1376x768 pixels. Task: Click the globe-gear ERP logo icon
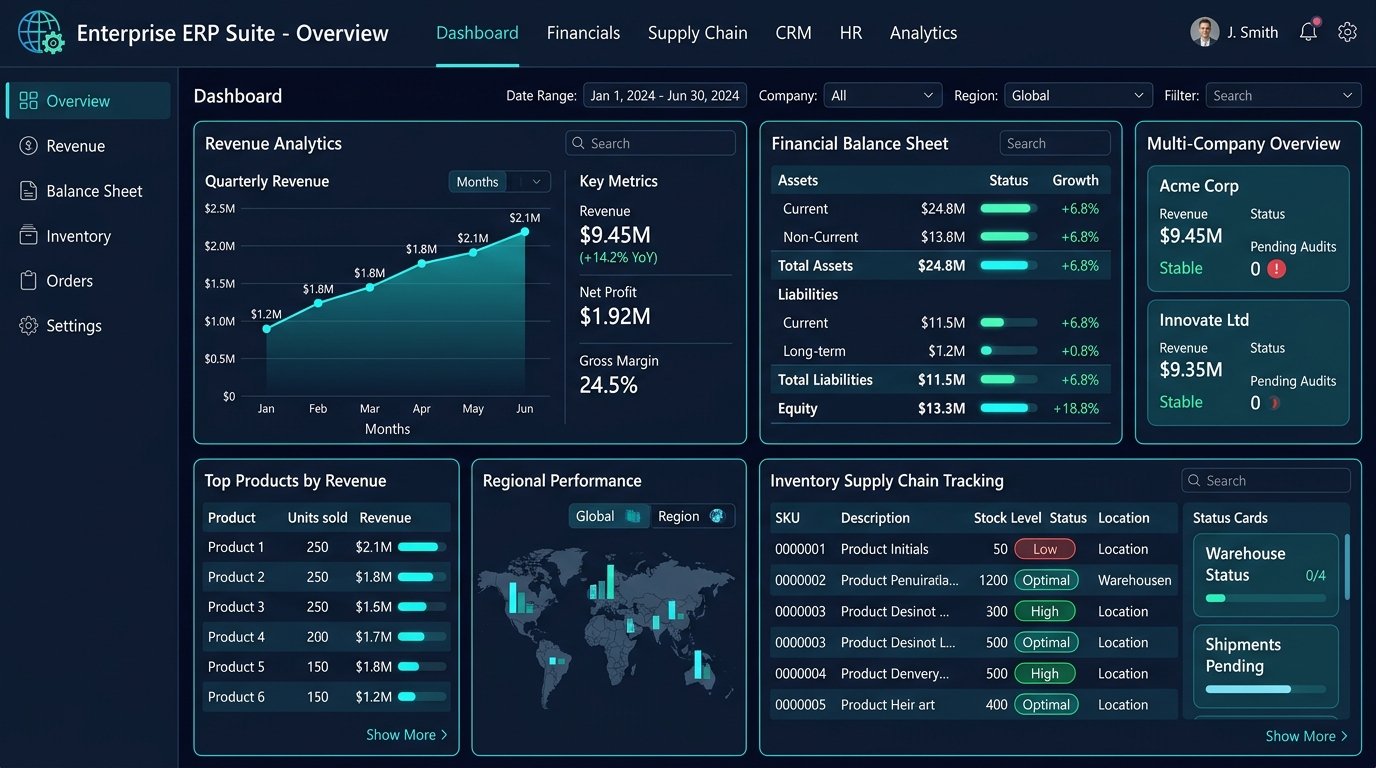click(41, 32)
